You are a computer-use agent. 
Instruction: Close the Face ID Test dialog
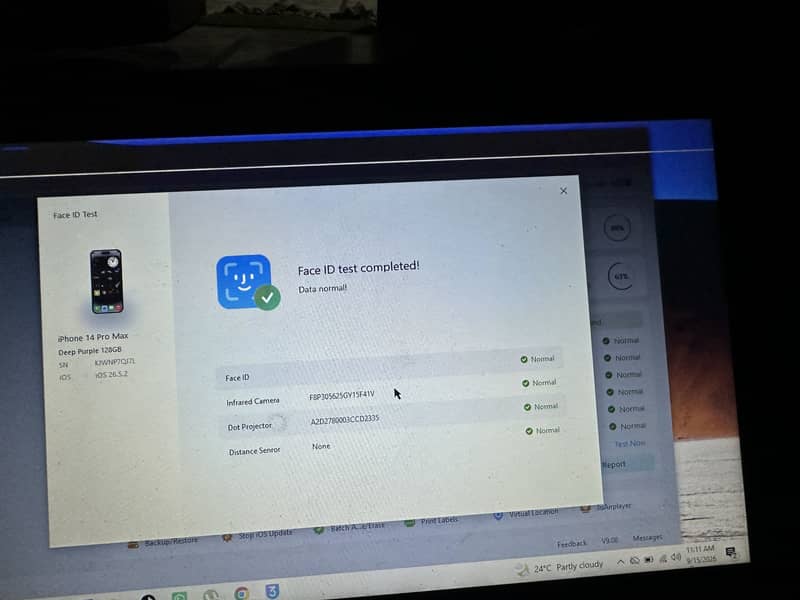(x=563, y=191)
